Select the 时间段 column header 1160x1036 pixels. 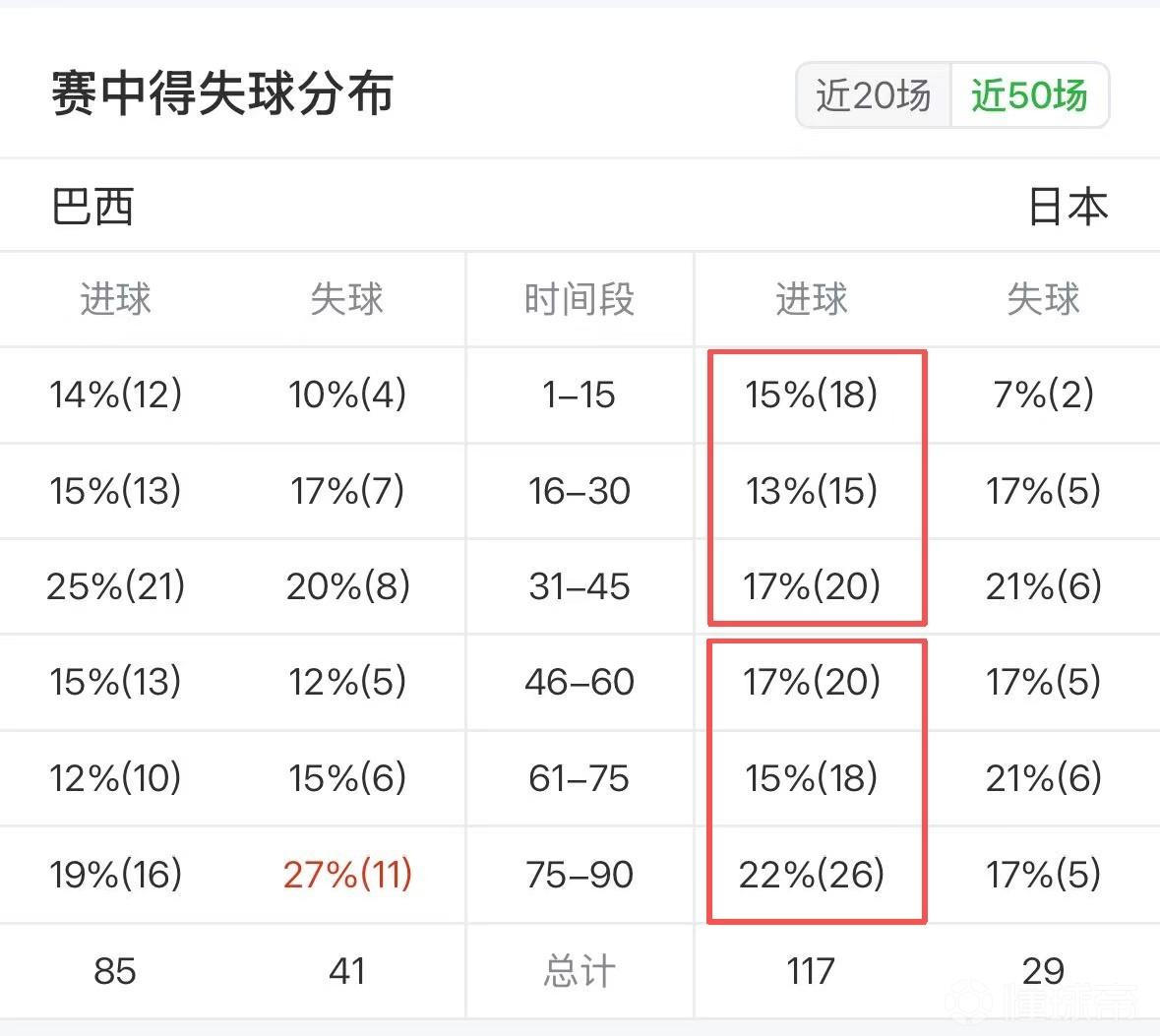click(x=580, y=300)
